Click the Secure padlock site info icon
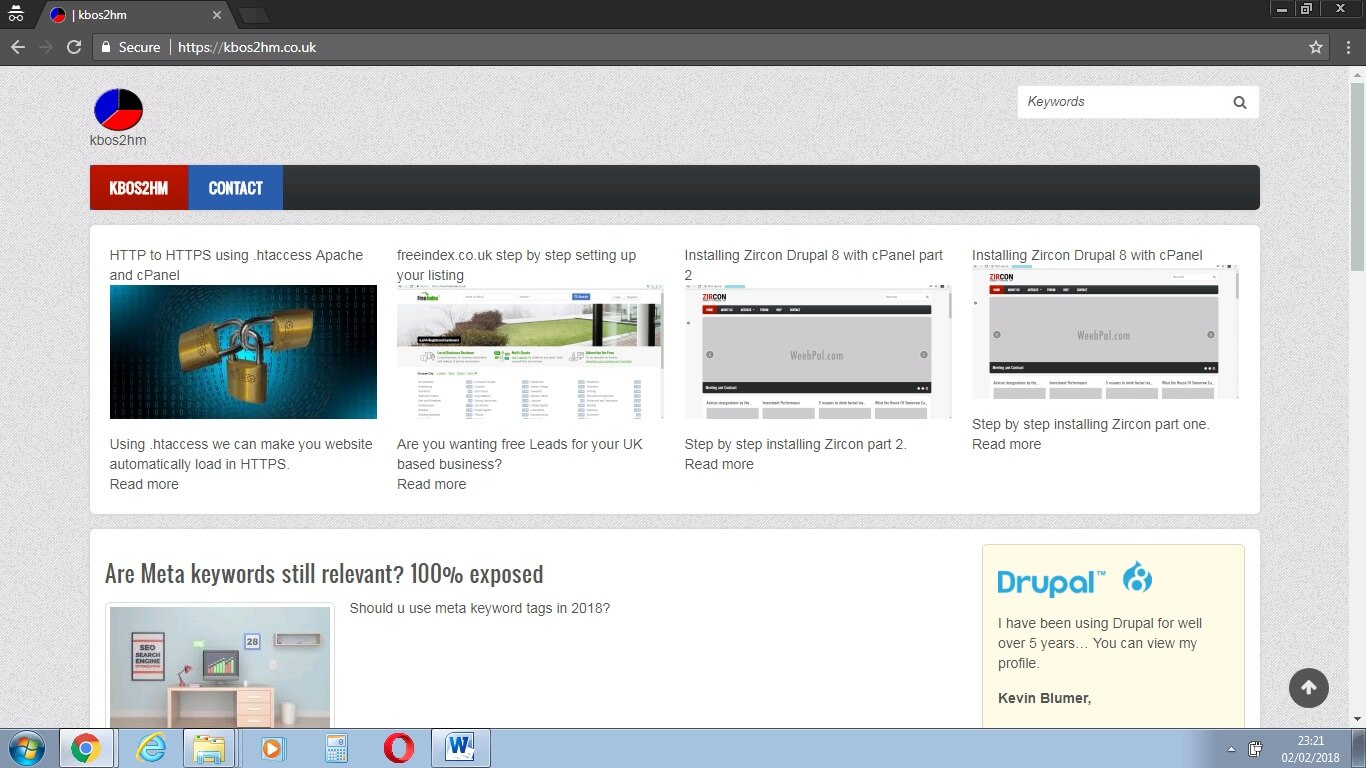This screenshot has height=768, width=1366. click(x=106, y=47)
